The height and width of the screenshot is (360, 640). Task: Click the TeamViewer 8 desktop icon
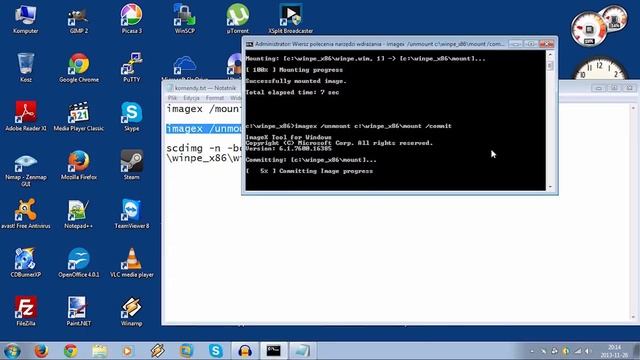pyautogui.click(x=131, y=214)
